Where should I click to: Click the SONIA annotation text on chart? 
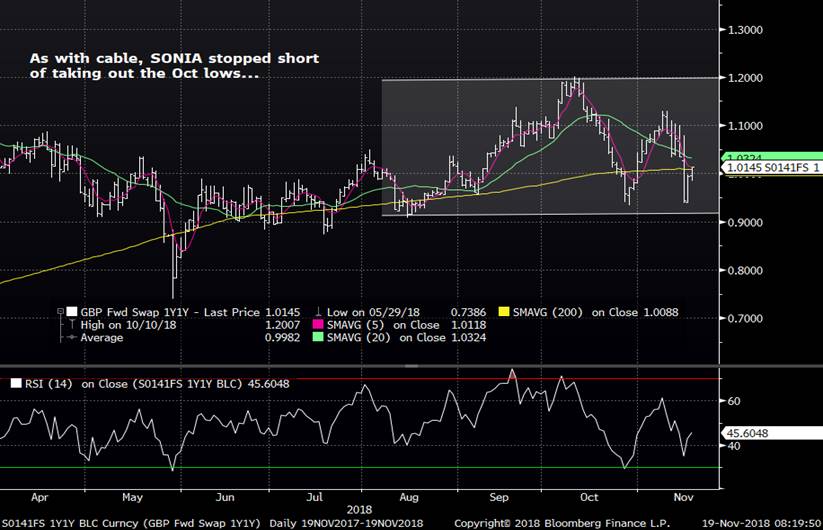(173, 66)
